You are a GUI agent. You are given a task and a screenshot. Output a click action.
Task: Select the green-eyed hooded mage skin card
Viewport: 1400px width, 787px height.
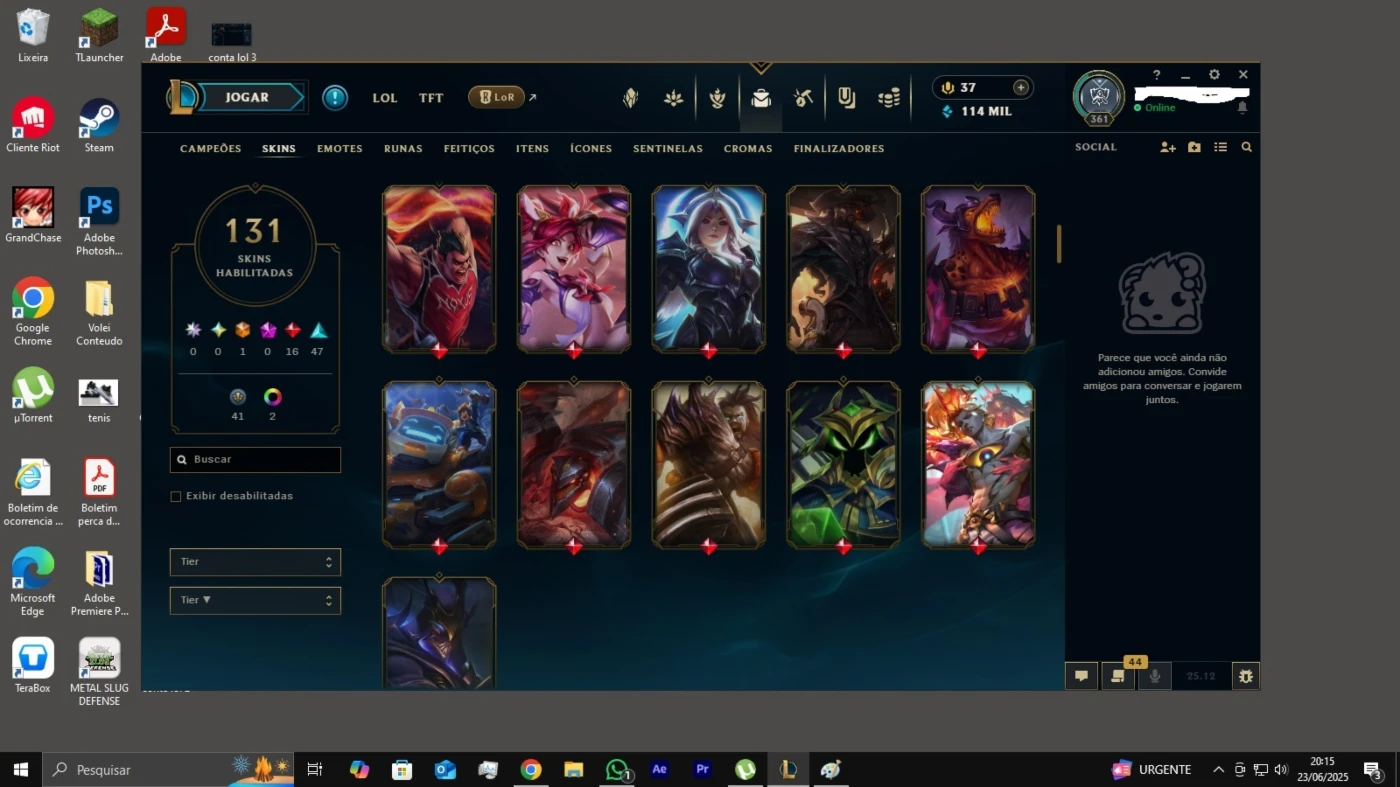pos(843,464)
